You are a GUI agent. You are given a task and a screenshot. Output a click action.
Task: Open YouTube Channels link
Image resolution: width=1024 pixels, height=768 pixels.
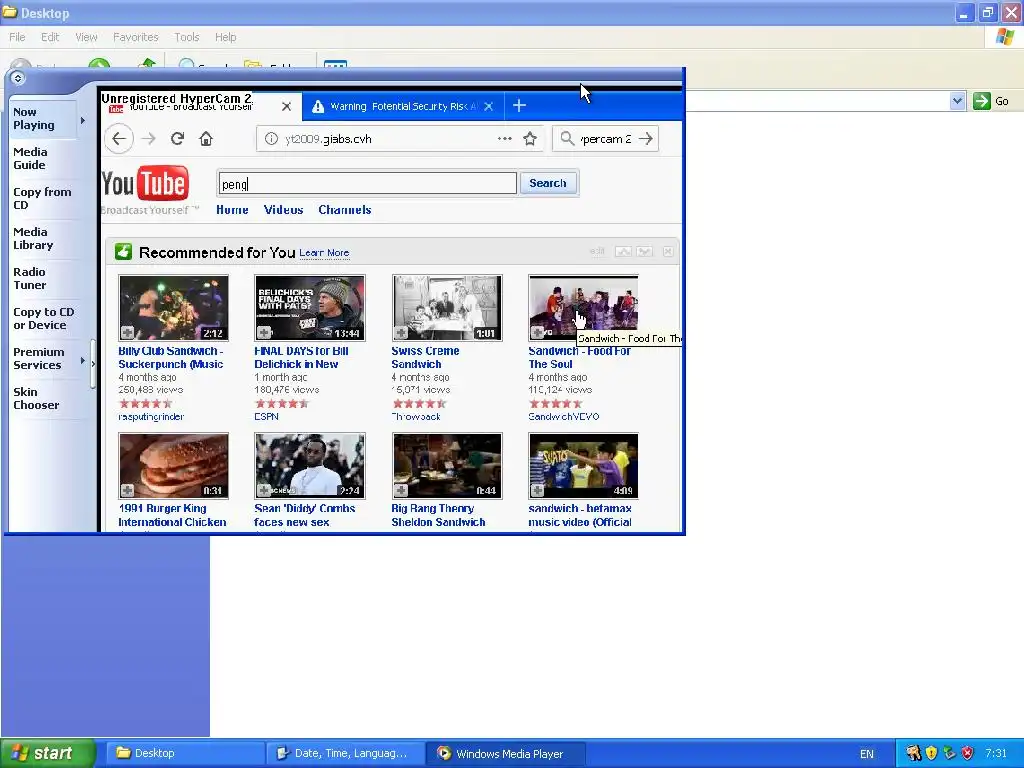[345, 210]
